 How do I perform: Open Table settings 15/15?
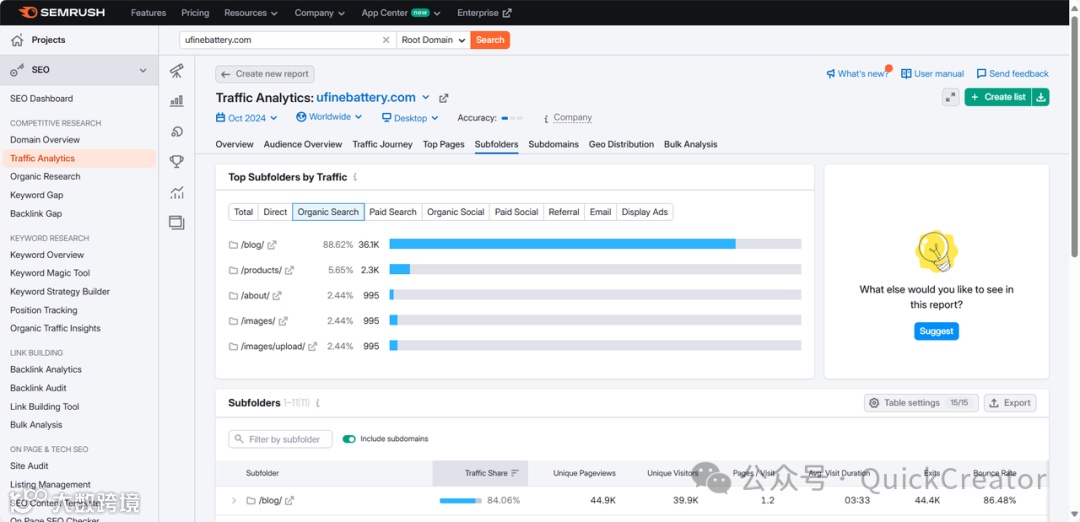click(x=921, y=403)
